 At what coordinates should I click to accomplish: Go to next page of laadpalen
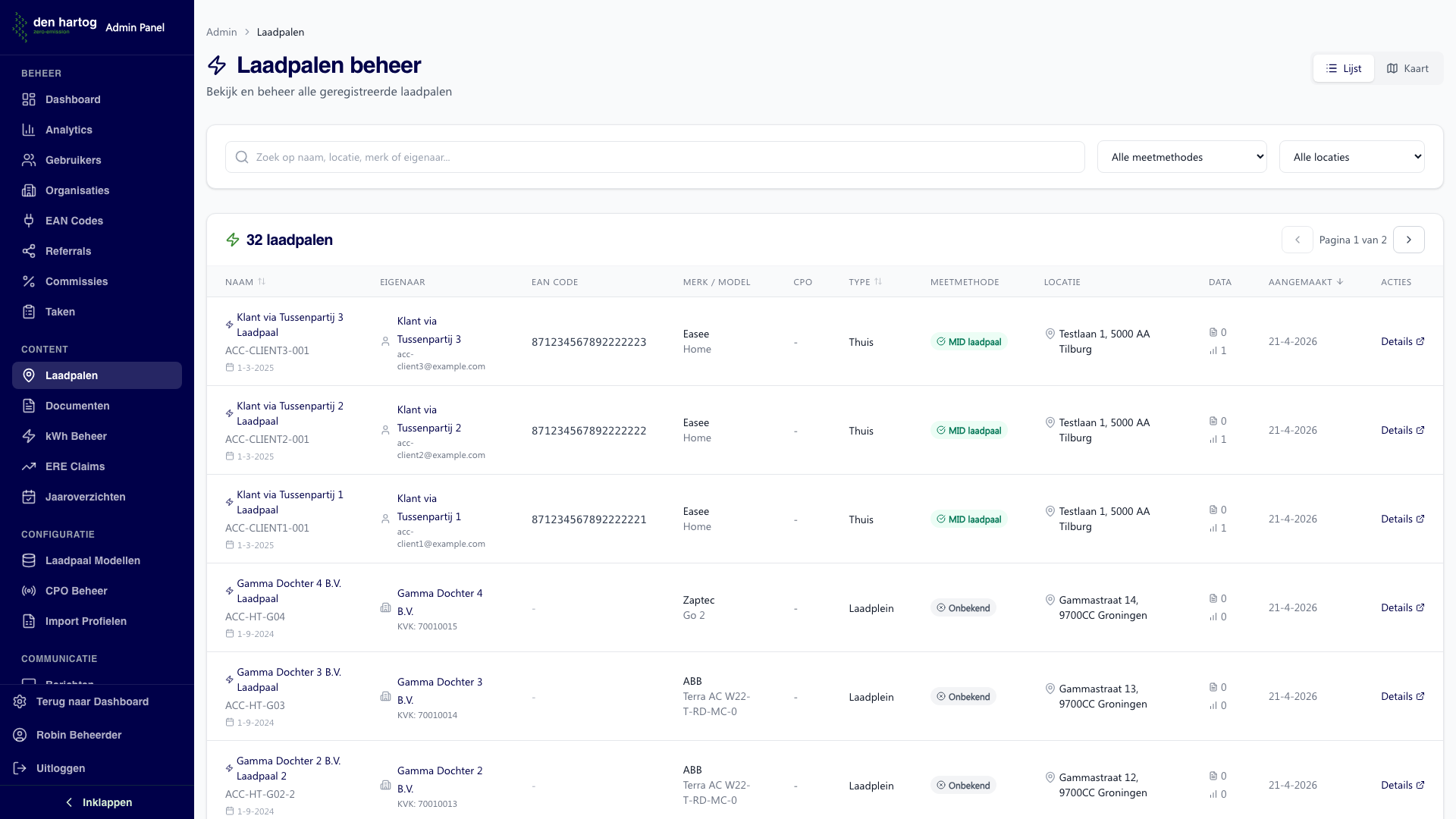click(x=1408, y=240)
